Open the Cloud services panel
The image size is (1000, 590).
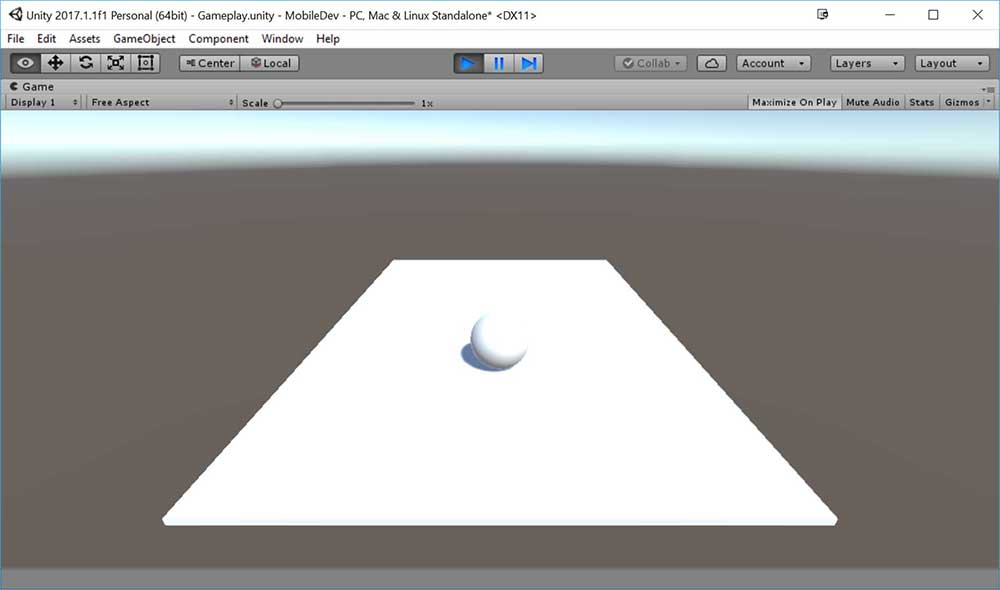click(x=711, y=63)
